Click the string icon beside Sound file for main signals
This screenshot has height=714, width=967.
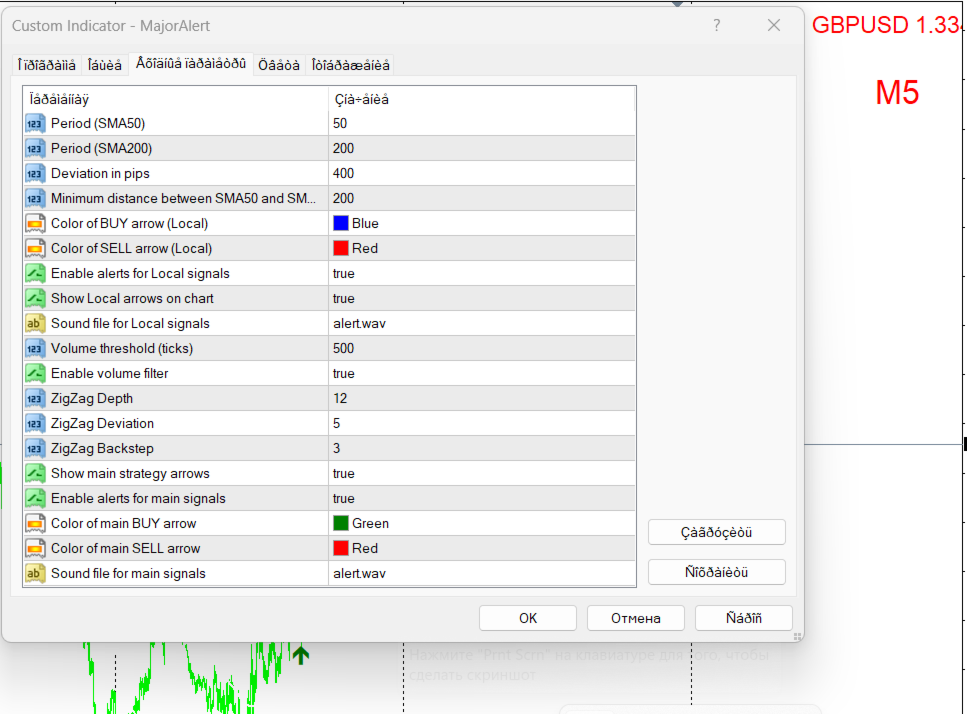(x=35, y=573)
